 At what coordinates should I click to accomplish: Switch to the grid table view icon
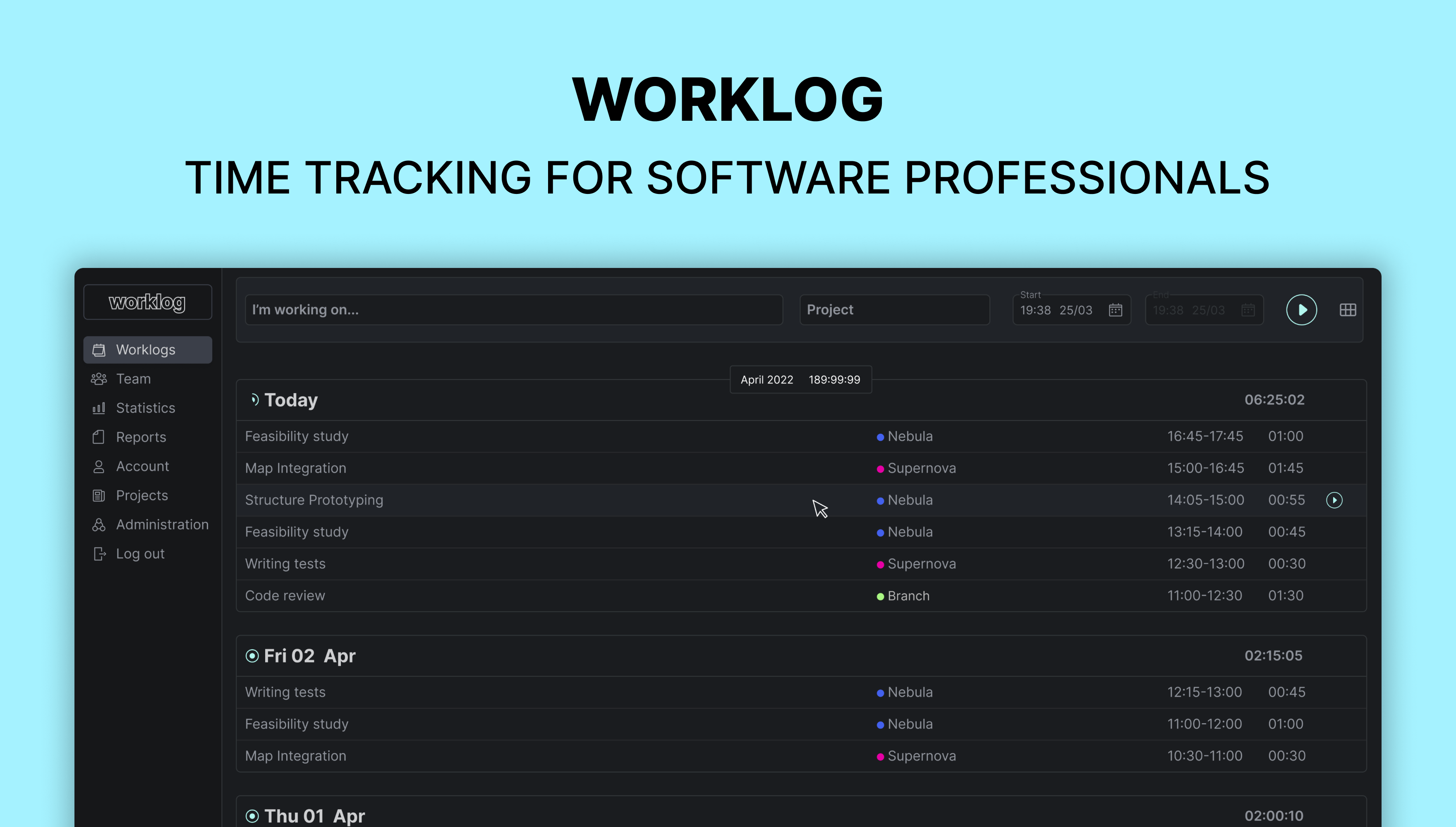pyautogui.click(x=1348, y=310)
